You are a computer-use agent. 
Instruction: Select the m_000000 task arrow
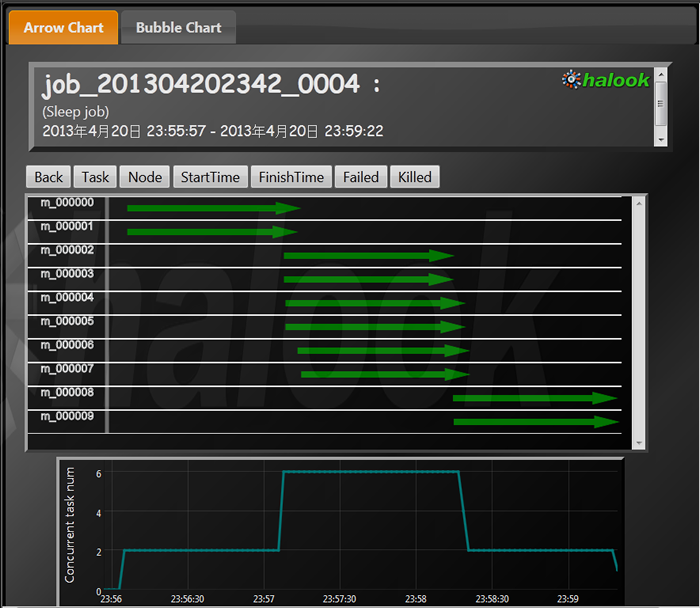213,208
